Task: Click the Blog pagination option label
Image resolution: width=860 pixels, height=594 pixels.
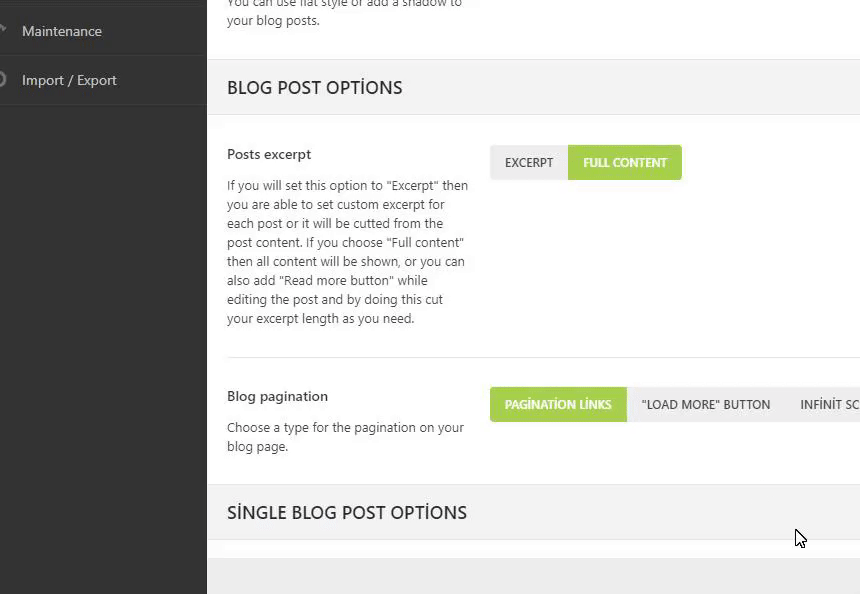Action: point(277,396)
